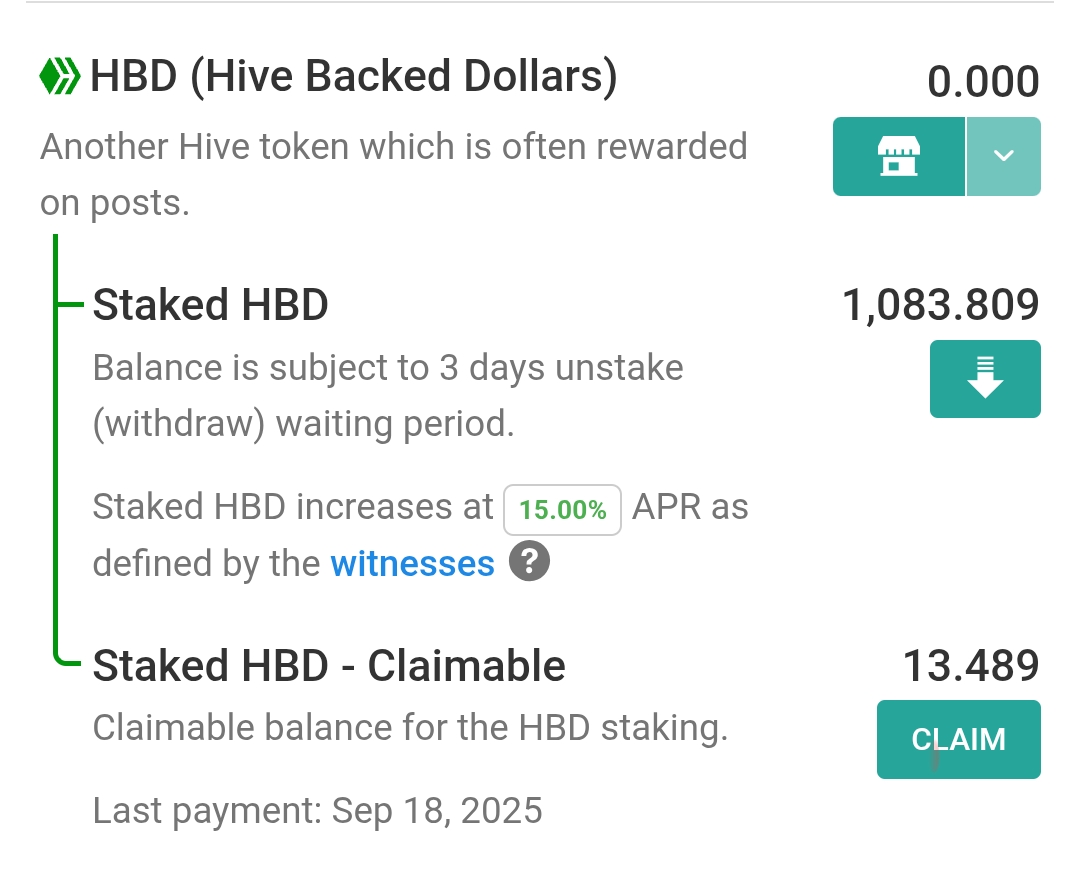This screenshot has width=1080, height=896.
Task: Expand the dropdown chevron next to market button
Action: click(x=1003, y=156)
